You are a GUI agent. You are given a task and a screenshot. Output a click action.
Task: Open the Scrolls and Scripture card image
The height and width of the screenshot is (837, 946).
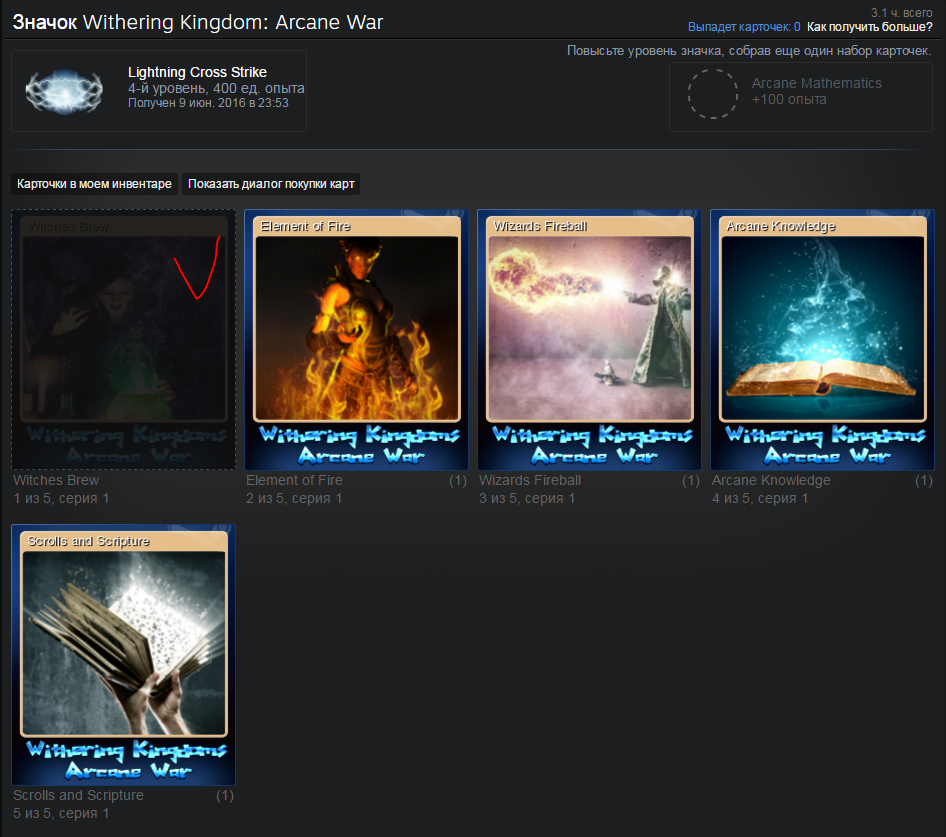point(124,655)
